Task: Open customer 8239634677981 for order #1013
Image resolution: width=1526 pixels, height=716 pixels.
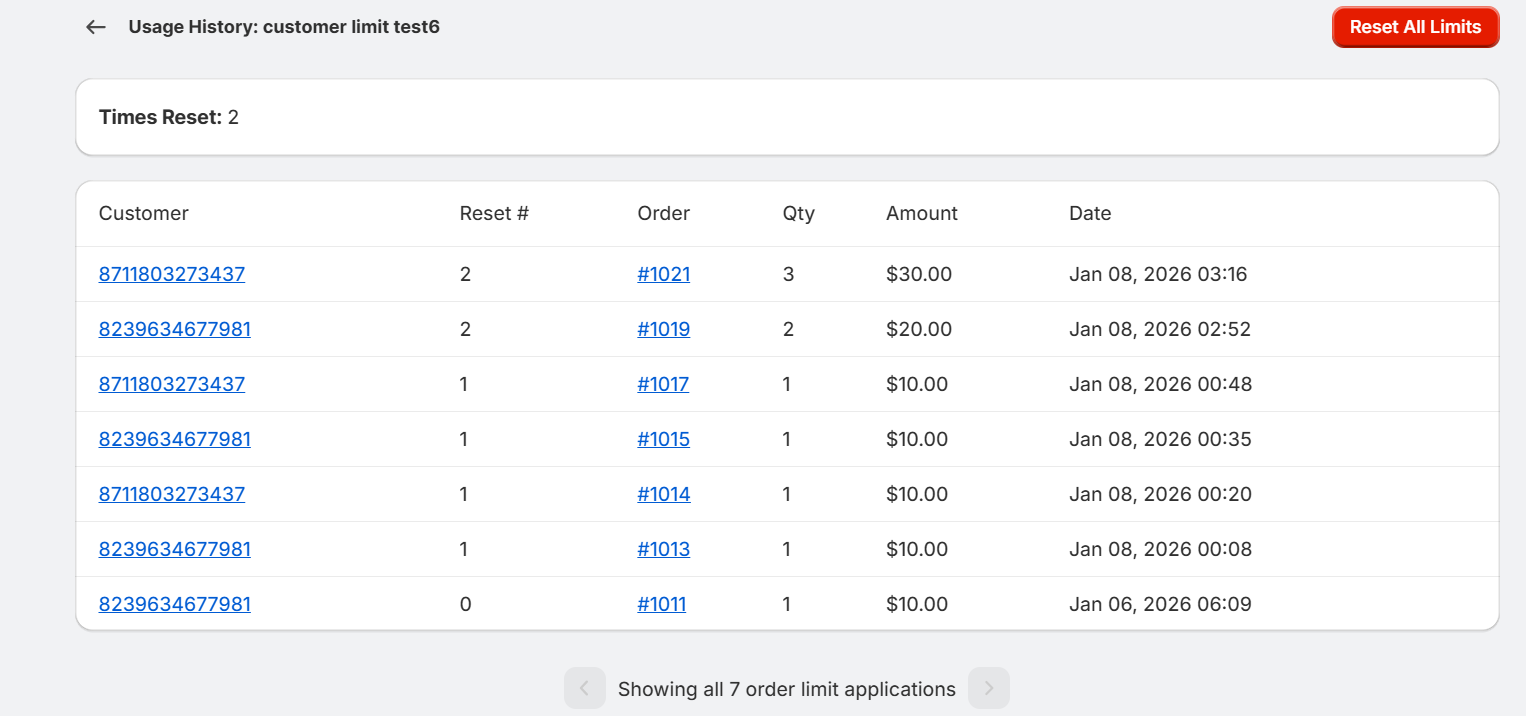Action: (x=175, y=549)
